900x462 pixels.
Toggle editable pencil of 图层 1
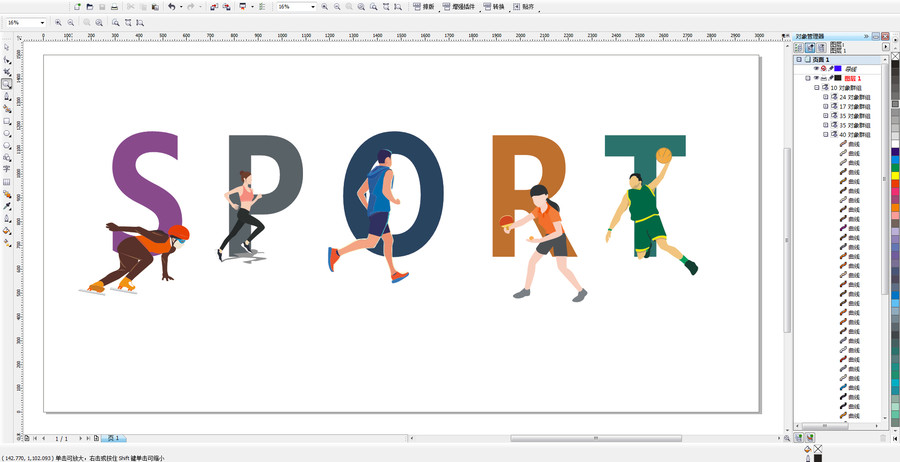pos(831,78)
